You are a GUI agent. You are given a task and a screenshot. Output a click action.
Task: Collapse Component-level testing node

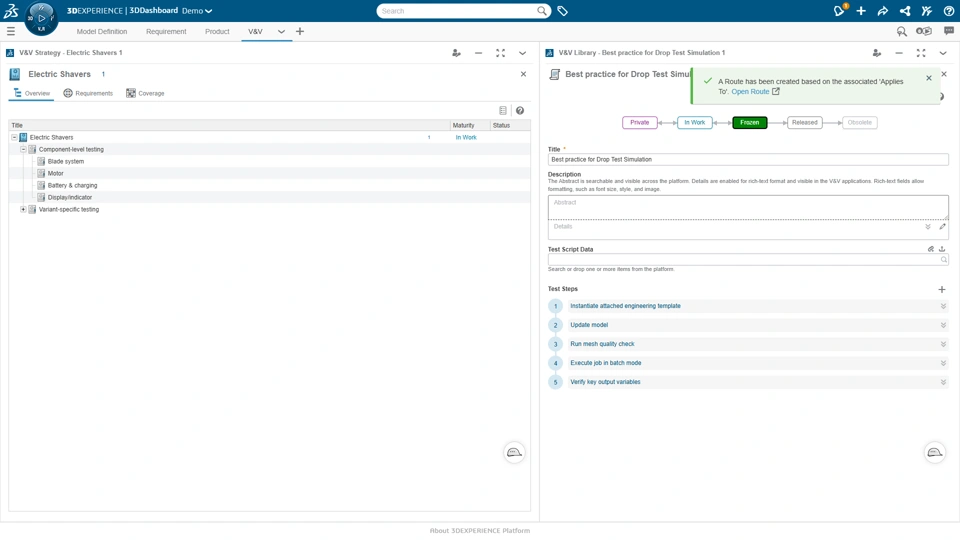pos(23,149)
